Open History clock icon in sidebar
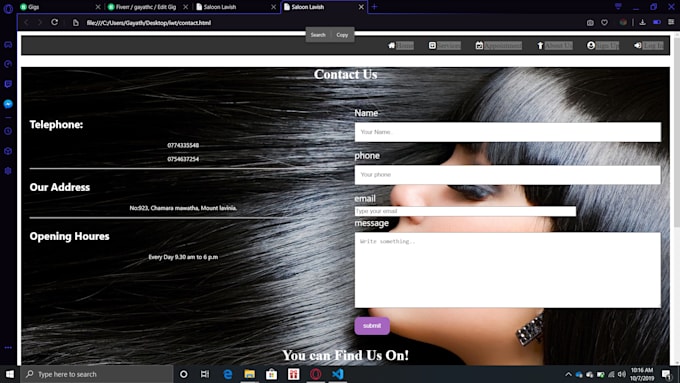Image resolution: width=680 pixels, height=383 pixels. pos(8,131)
